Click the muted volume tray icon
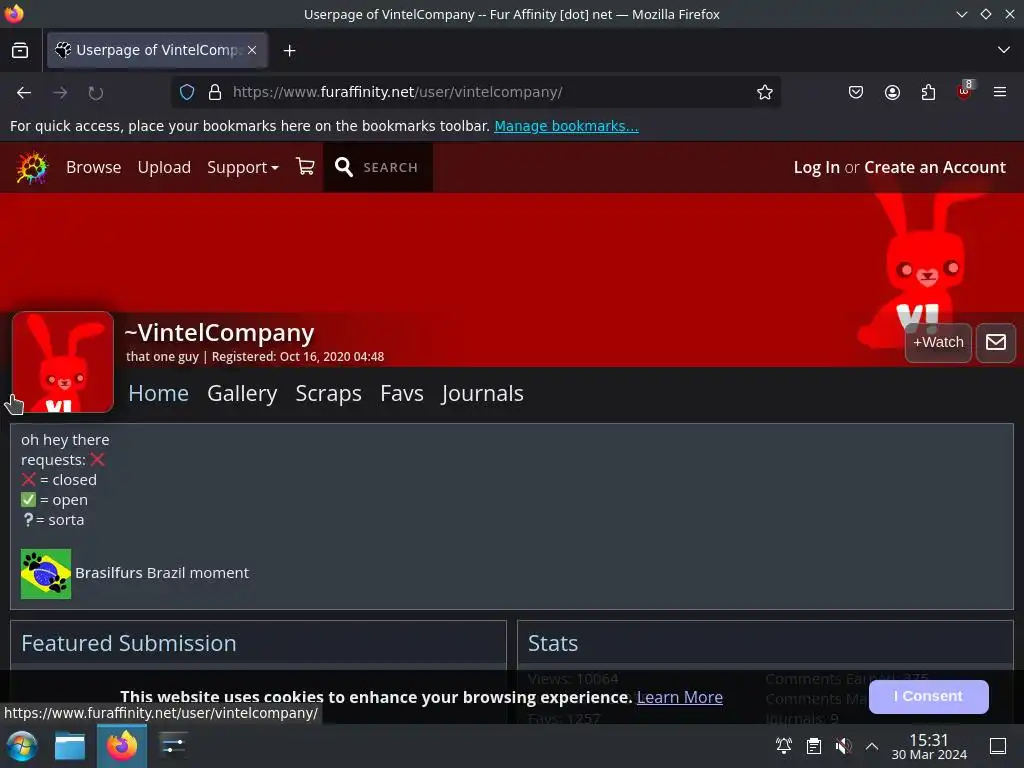Screen dimensions: 1024x768 [x=843, y=746]
